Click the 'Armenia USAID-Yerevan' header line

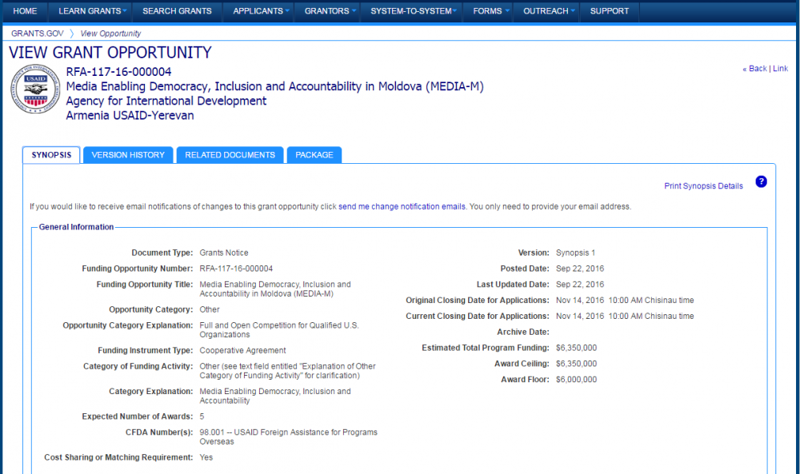(x=130, y=115)
